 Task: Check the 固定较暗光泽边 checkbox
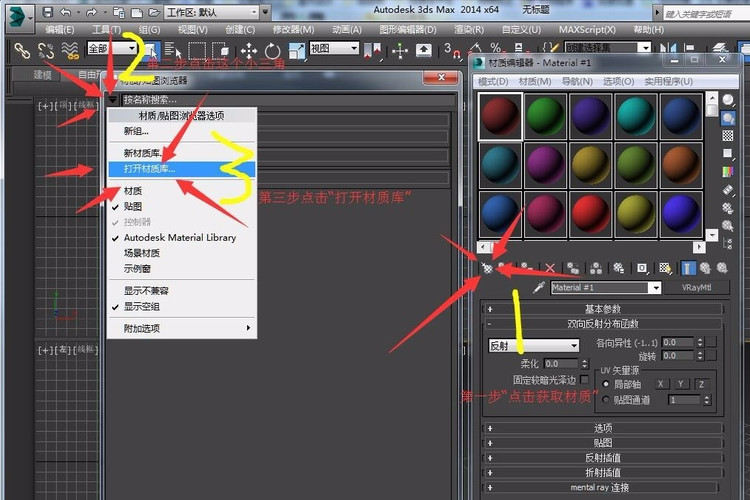coord(585,379)
